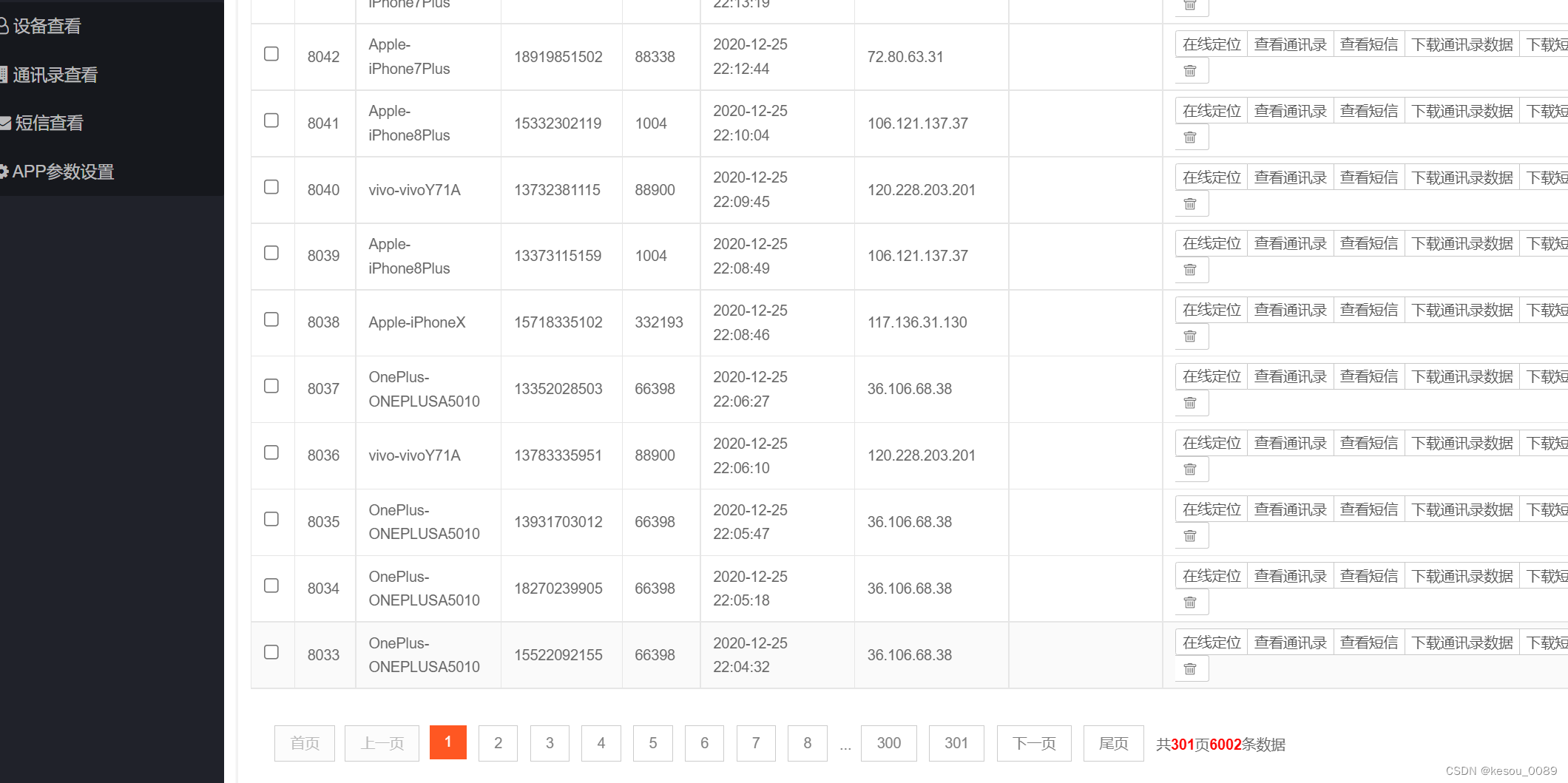Delete row 8034 using the trash icon

pyautogui.click(x=1191, y=603)
